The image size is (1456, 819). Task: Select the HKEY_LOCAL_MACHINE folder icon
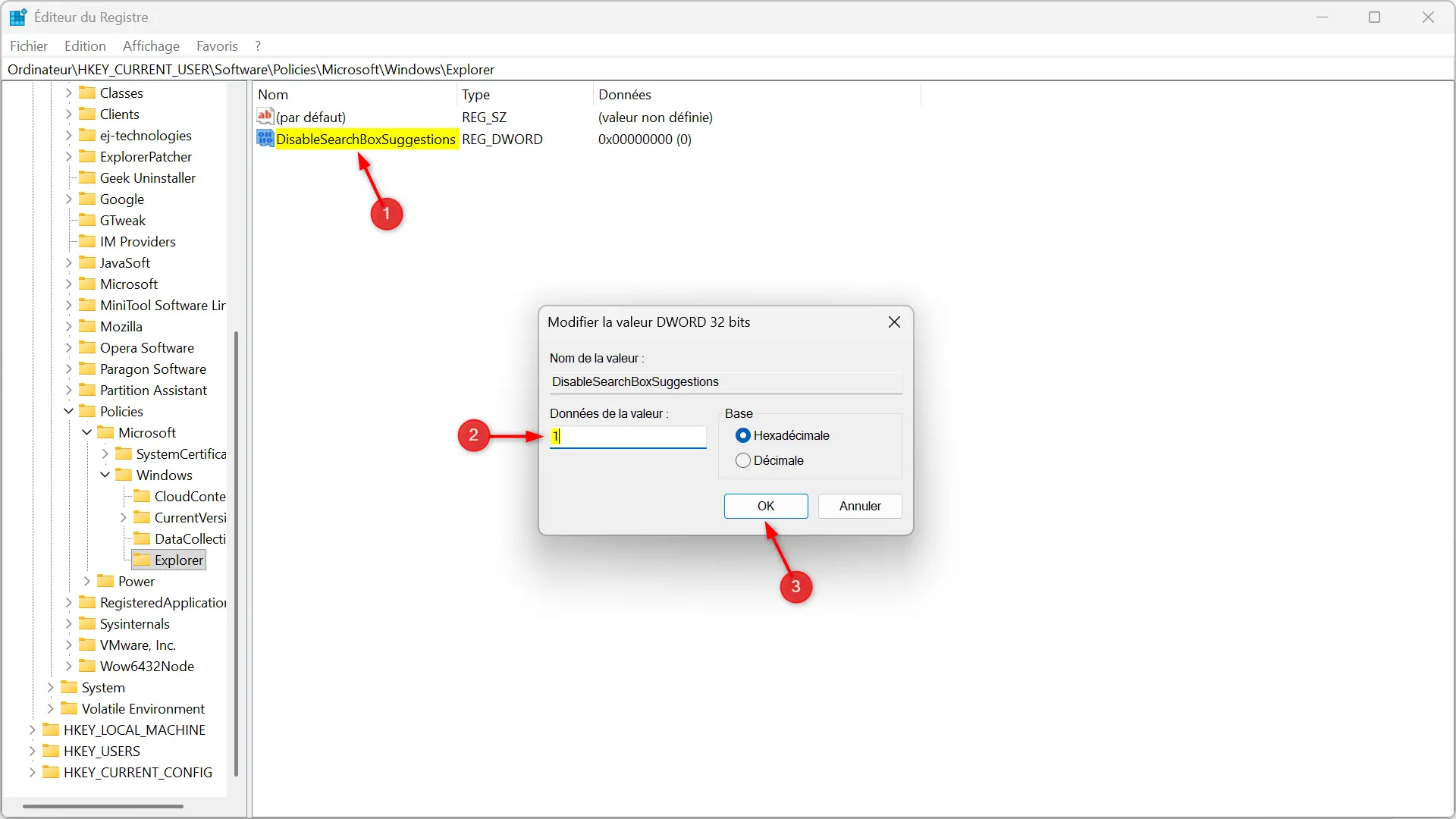(51, 730)
